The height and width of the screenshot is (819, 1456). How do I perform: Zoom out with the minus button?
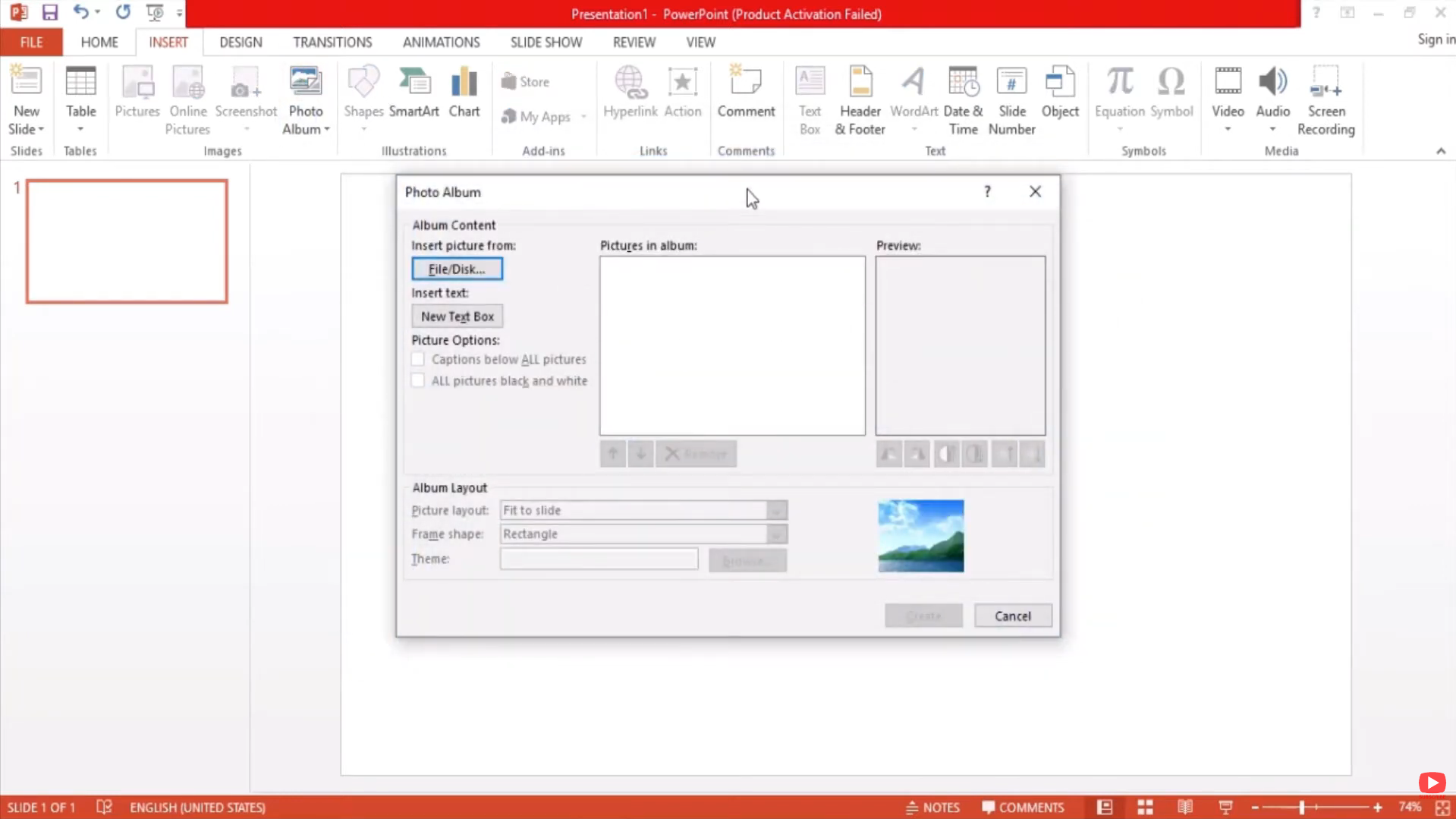pyautogui.click(x=1255, y=808)
